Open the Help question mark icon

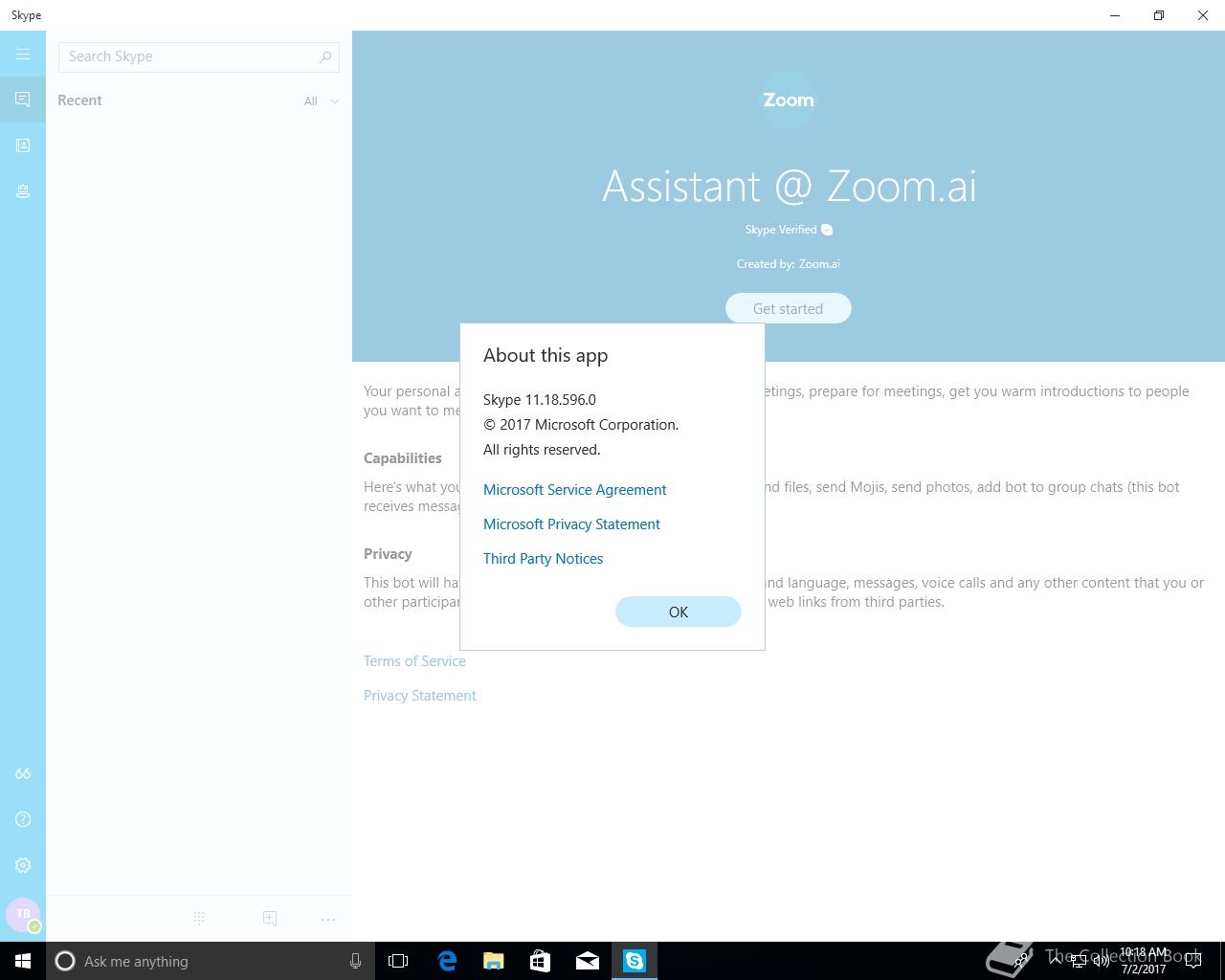click(x=23, y=819)
